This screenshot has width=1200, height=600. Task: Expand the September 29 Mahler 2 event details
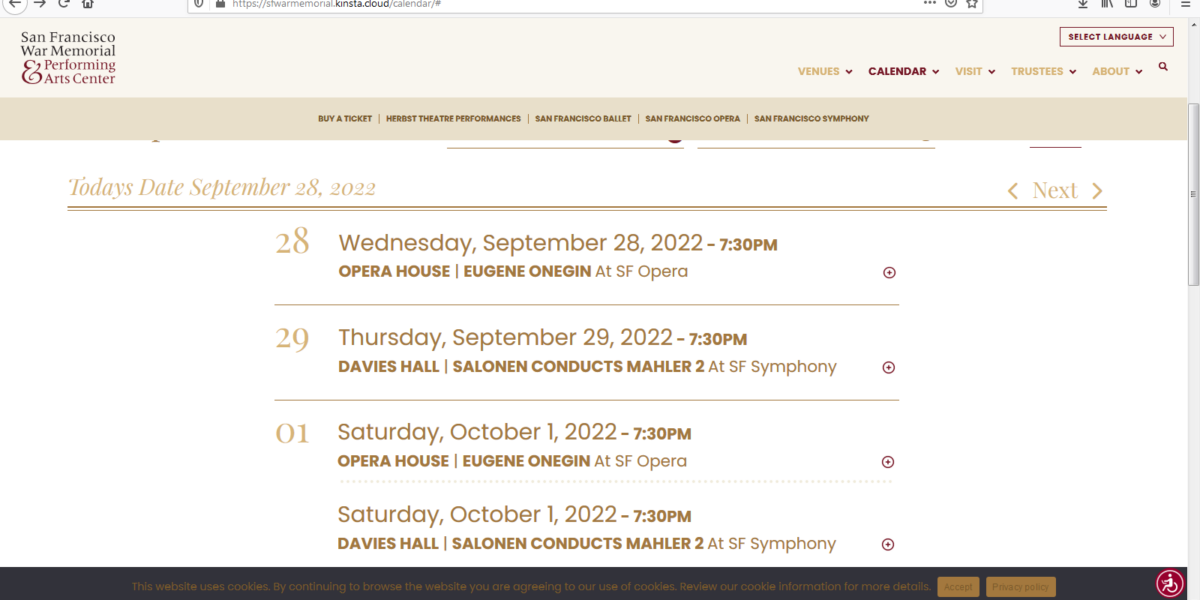coord(889,368)
